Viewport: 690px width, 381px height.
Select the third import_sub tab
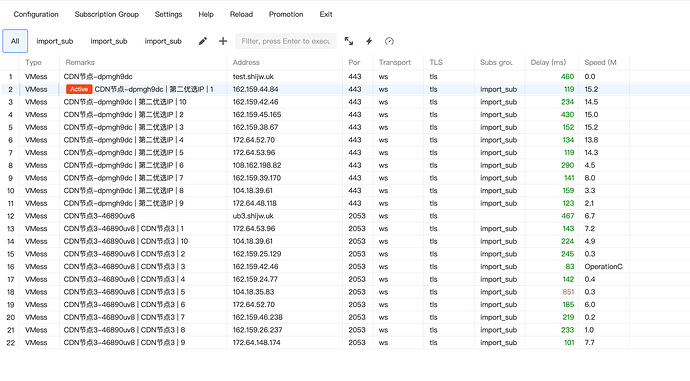[163, 41]
